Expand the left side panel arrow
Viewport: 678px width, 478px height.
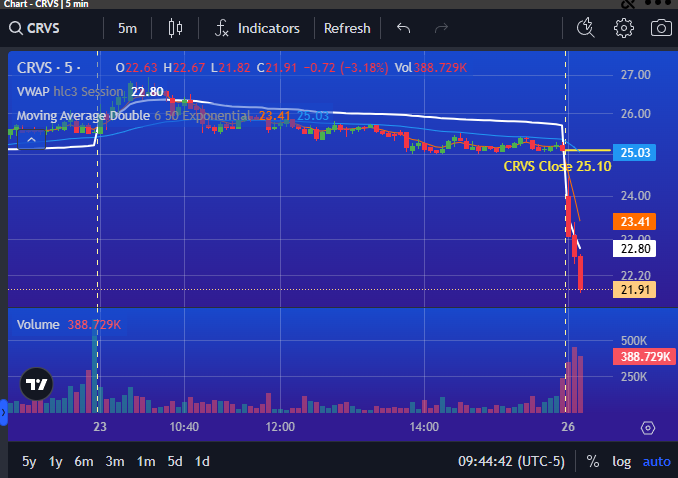tap(3, 412)
